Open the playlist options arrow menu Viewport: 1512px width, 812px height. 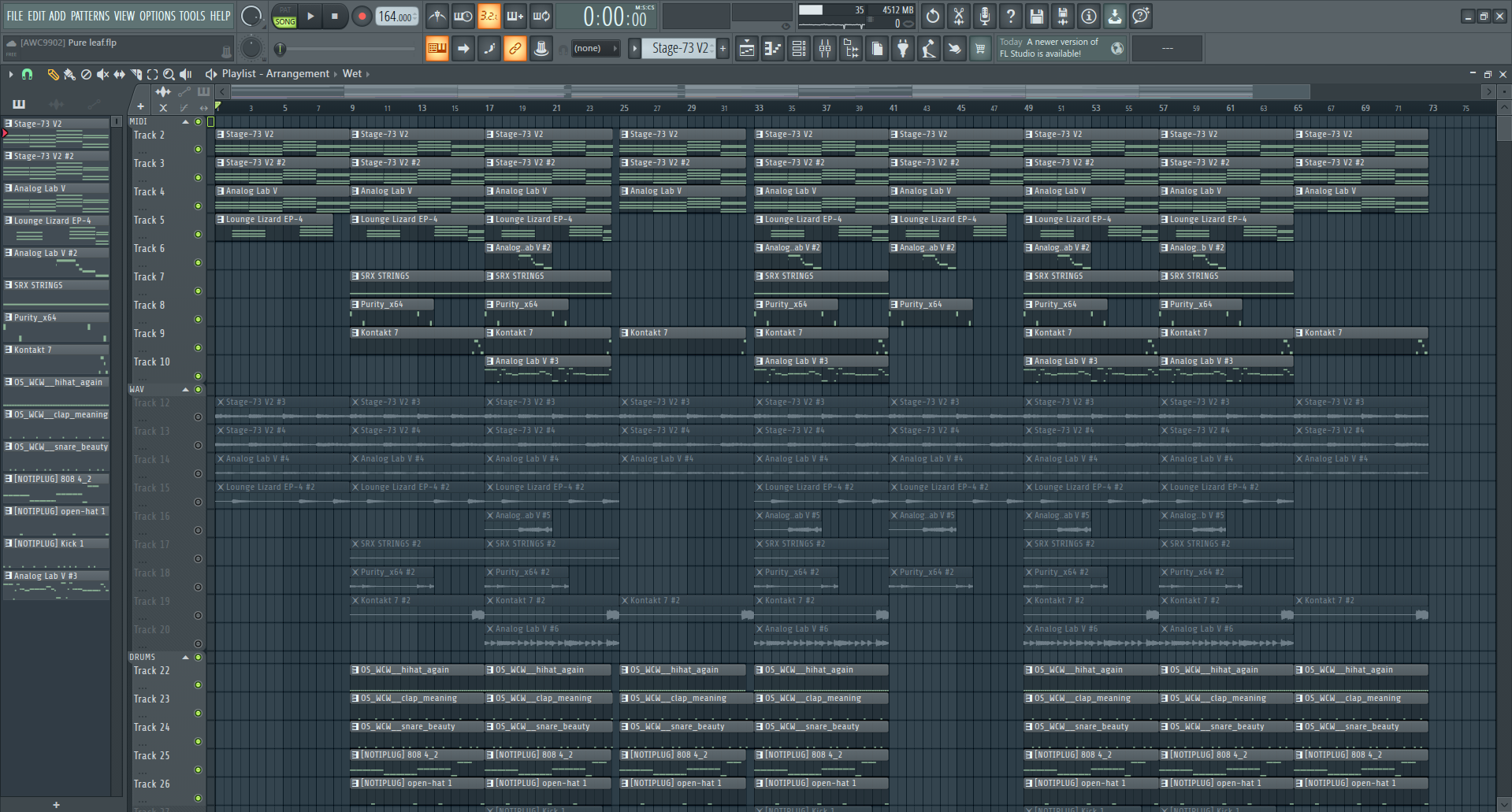click(x=10, y=74)
